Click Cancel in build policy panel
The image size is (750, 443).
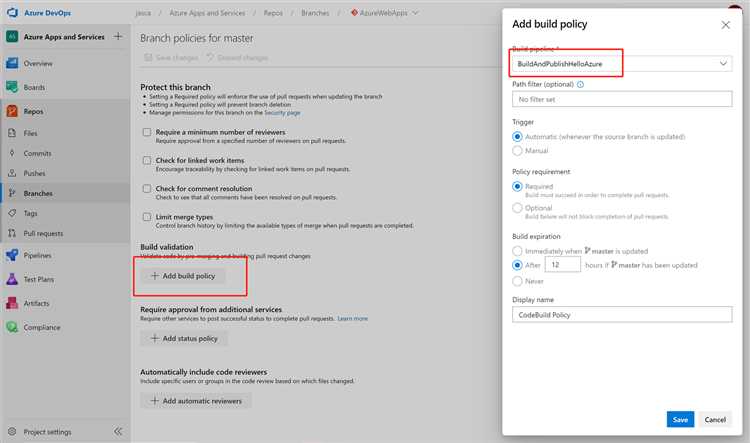tap(715, 420)
